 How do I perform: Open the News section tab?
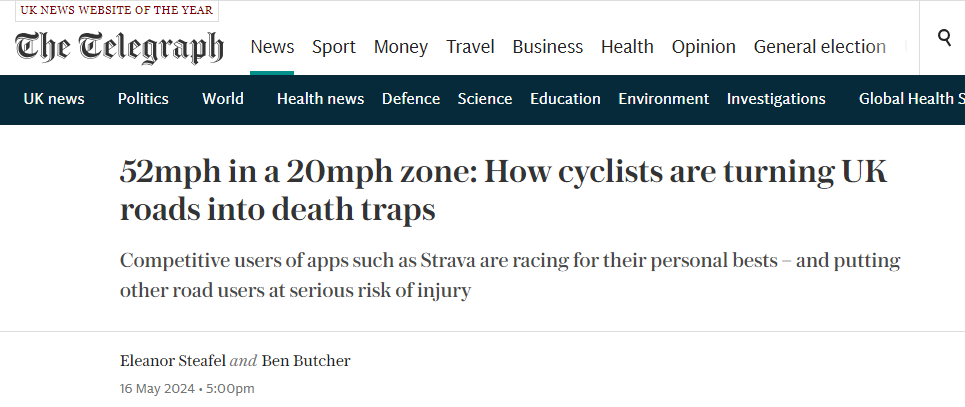coord(272,47)
